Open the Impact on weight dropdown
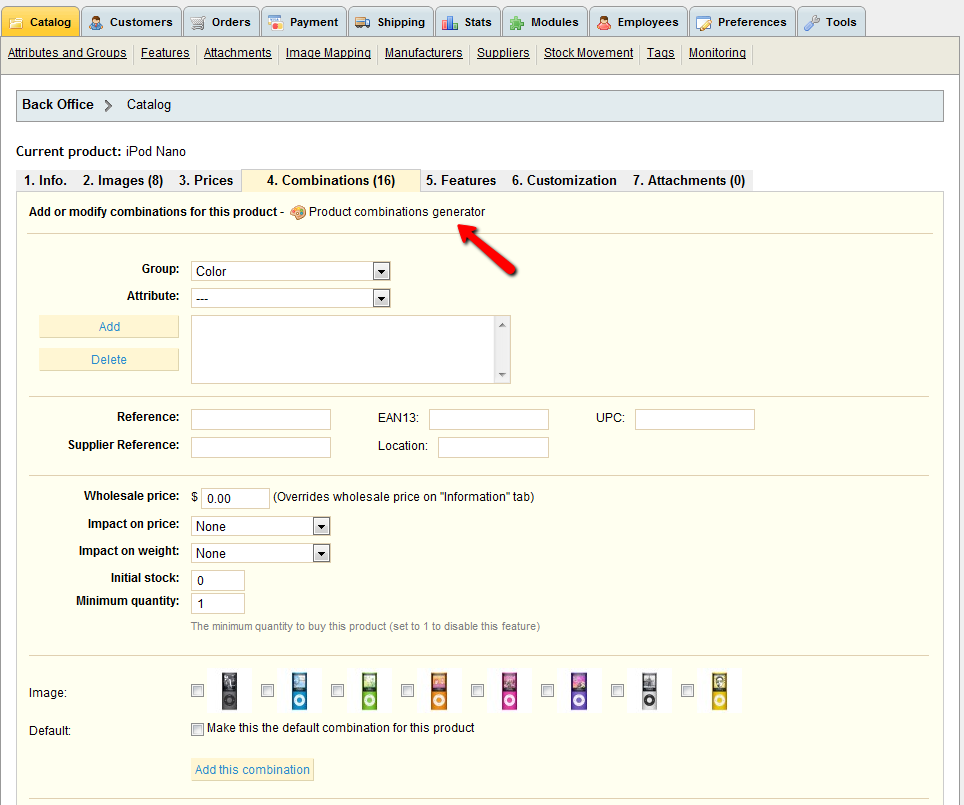Viewport: 964px width, 805px height. 261,553
